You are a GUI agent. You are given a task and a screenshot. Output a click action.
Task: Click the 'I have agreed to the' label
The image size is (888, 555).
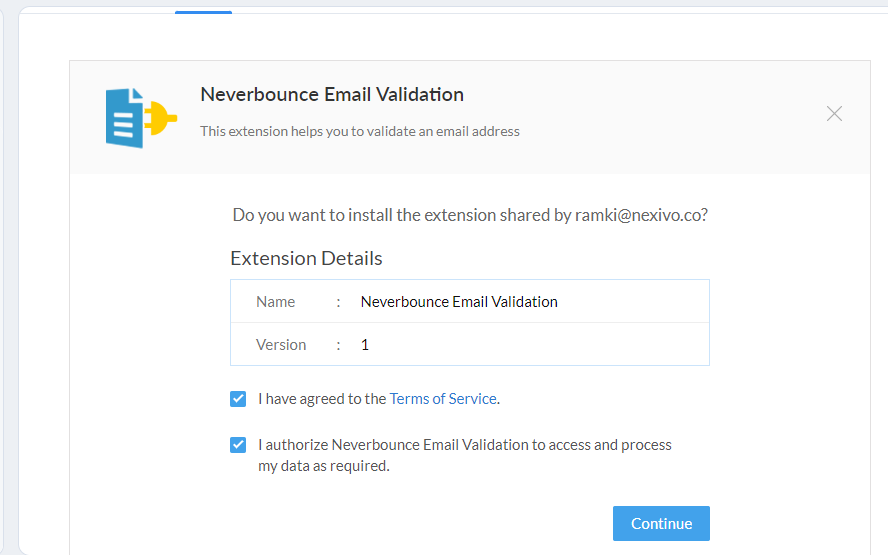coord(322,399)
